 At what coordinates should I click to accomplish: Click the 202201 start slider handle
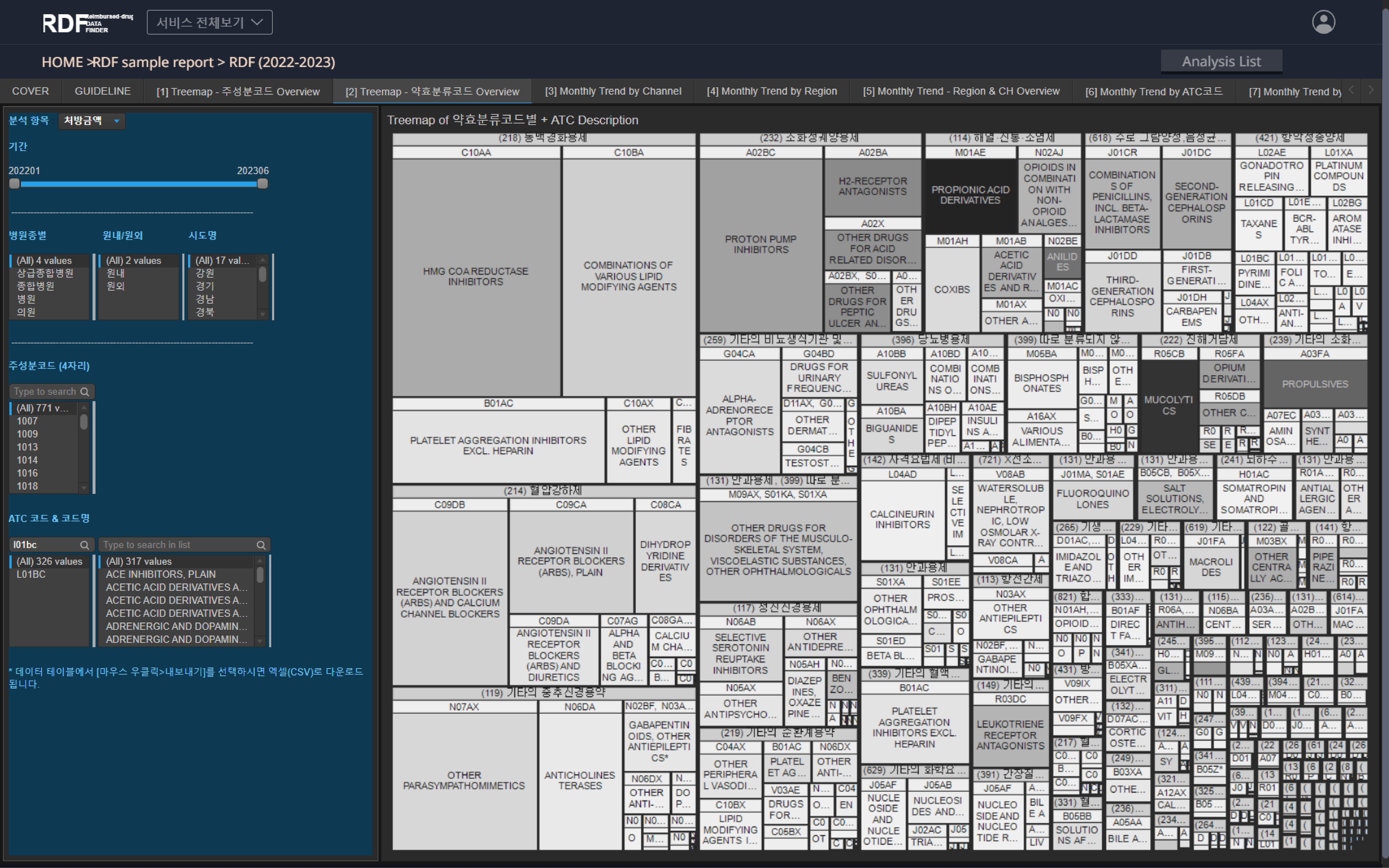(x=14, y=184)
